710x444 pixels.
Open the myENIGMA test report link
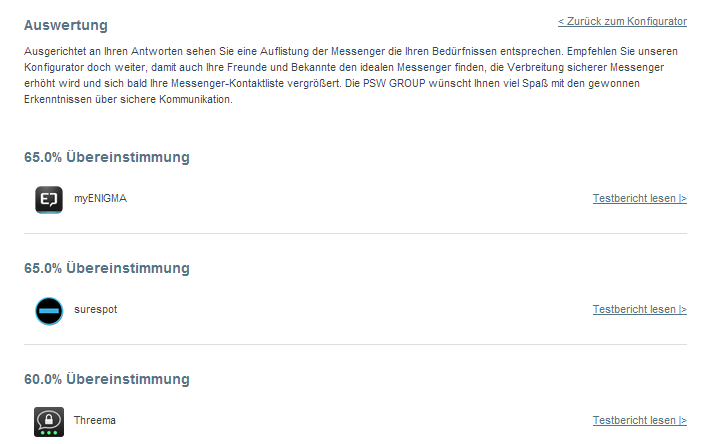[639, 199]
